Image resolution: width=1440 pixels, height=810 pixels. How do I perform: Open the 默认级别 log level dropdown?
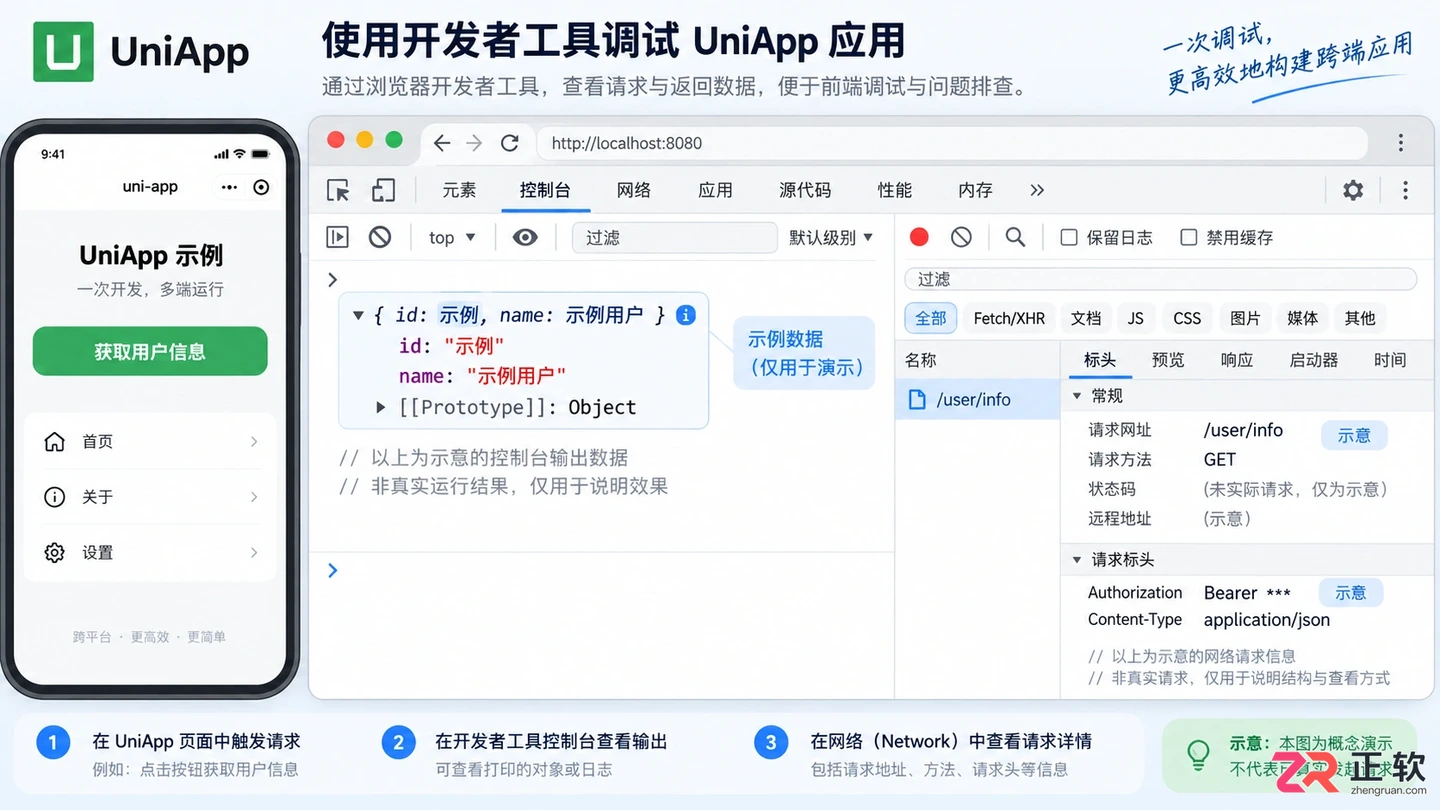pyautogui.click(x=831, y=237)
